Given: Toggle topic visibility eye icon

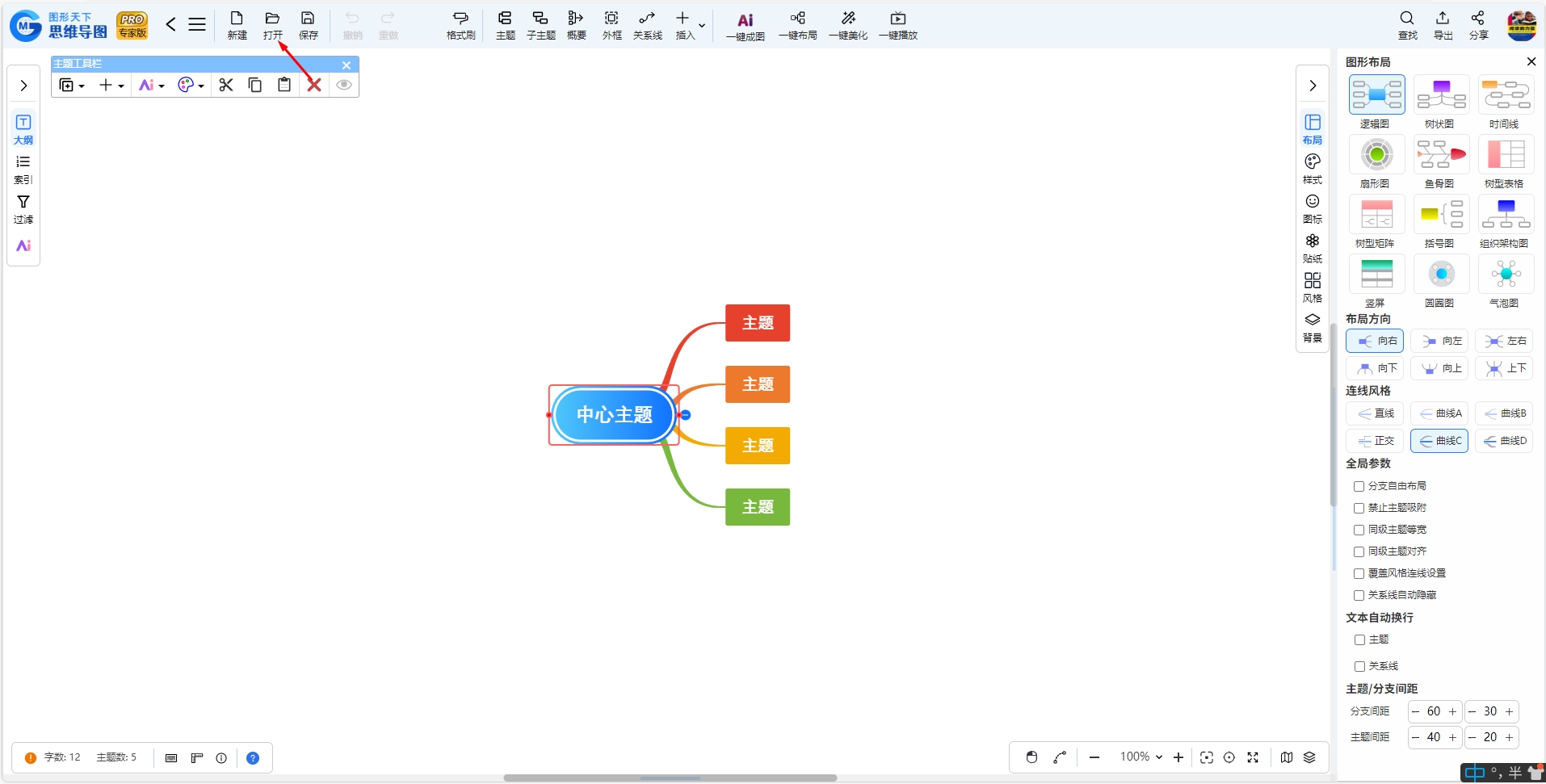Looking at the screenshot, I should [x=344, y=85].
